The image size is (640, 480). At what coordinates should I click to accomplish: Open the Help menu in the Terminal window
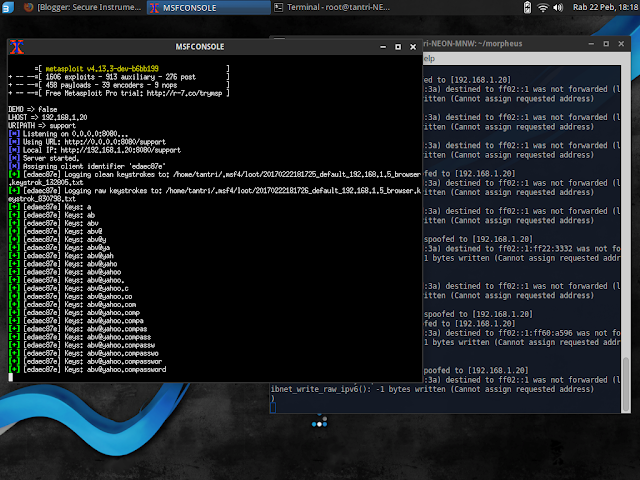pyautogui.click(x=429, y=59)
